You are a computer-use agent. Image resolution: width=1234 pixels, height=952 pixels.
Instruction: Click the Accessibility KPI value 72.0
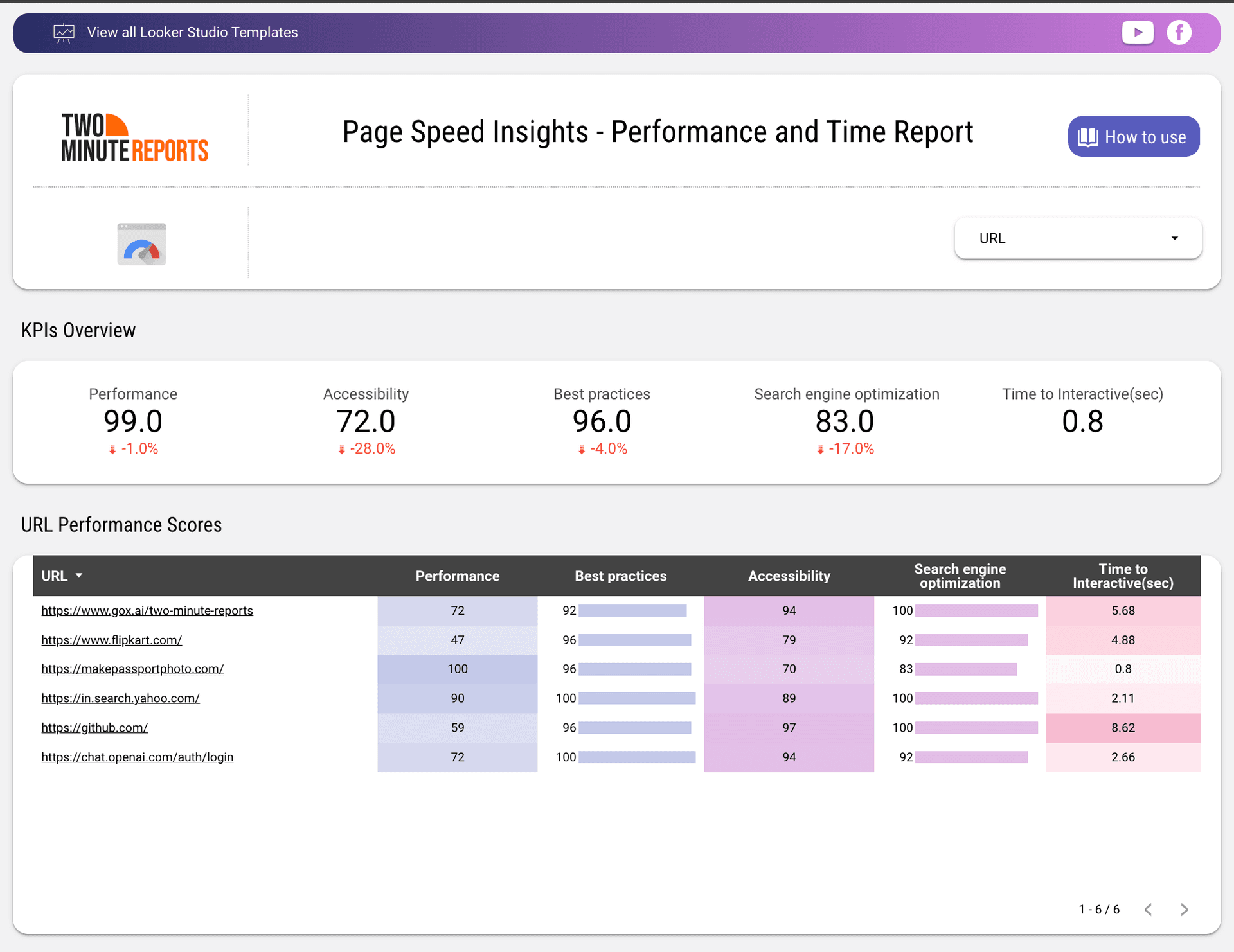(366, 421)
